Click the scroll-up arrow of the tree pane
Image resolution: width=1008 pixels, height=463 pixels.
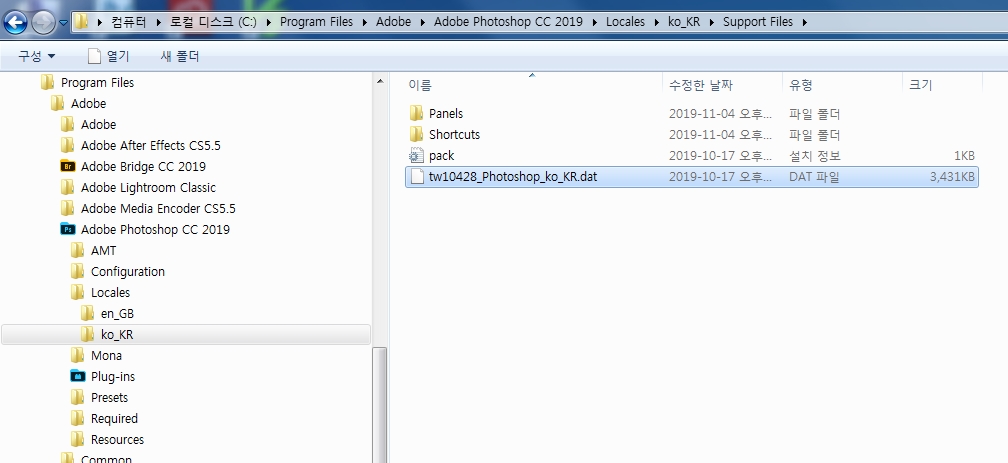coord(380,82)
